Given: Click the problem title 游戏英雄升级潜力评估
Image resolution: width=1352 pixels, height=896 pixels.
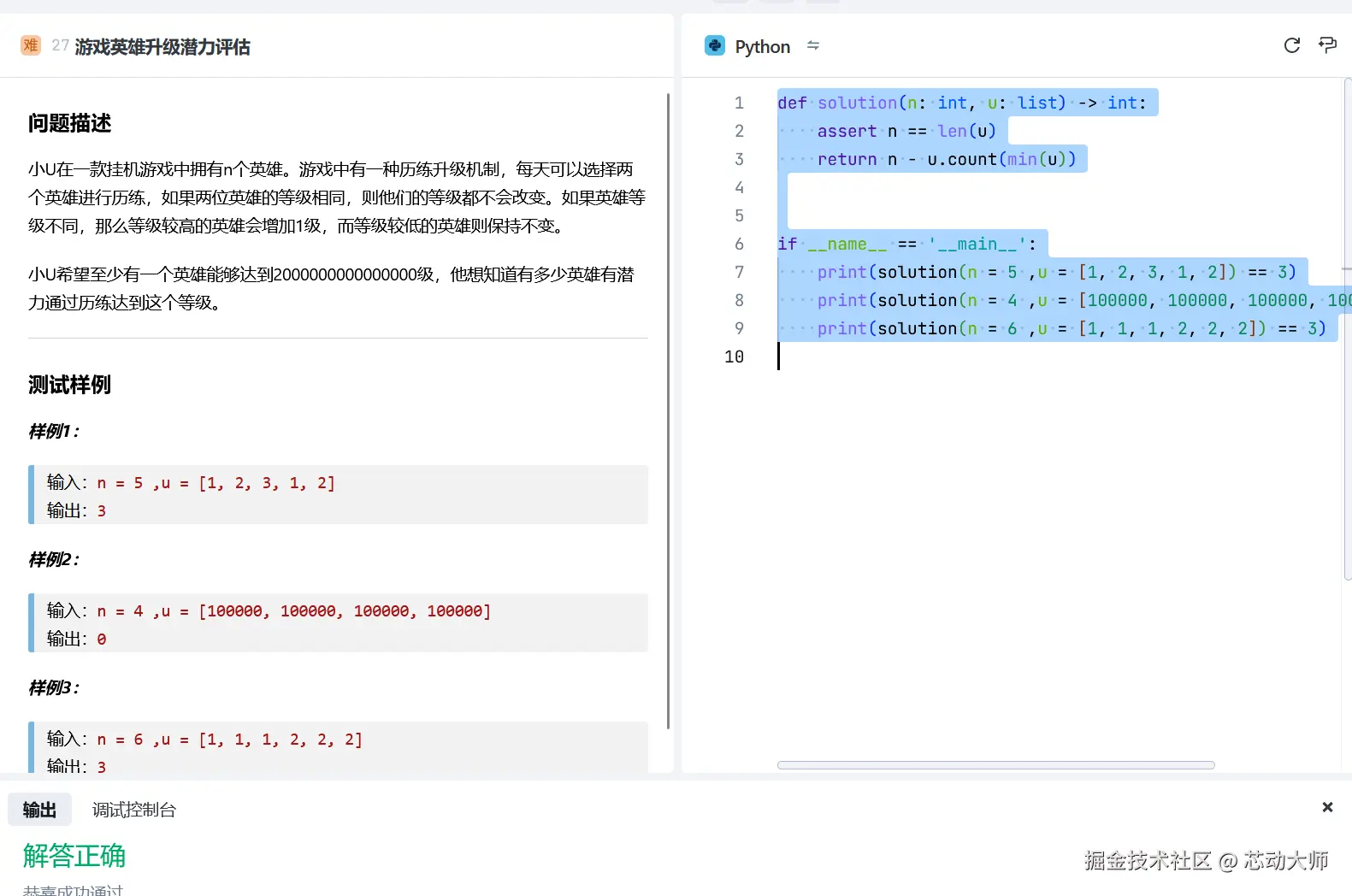Looking at the screenshot, I should tap(162, 47).
